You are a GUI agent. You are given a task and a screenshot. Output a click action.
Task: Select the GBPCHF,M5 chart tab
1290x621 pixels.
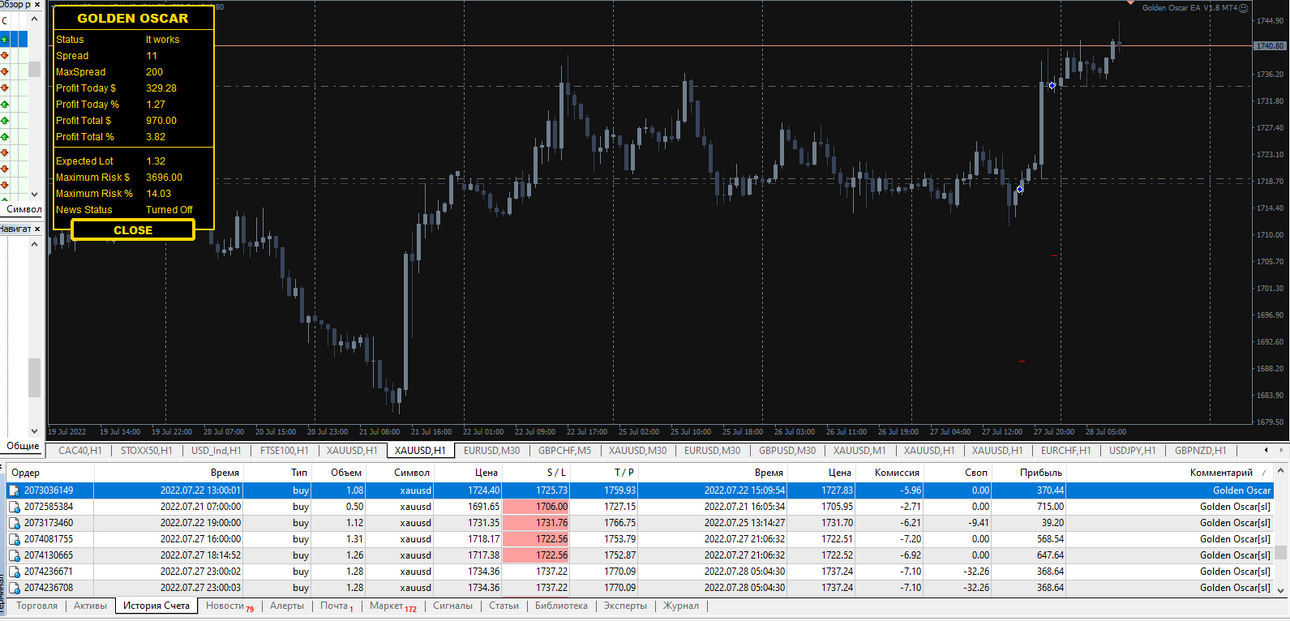point(565,451)
